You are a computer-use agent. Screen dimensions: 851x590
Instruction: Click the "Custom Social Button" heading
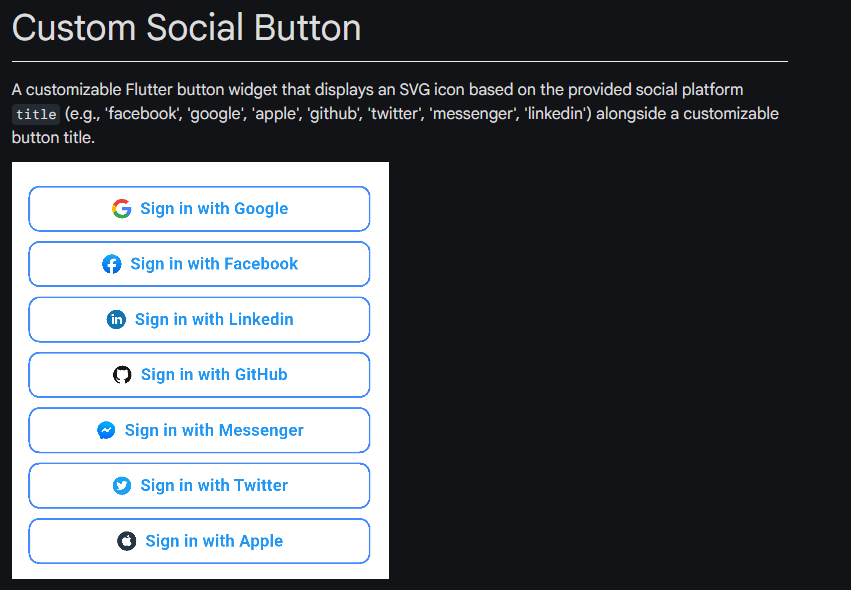click(185, 28)
